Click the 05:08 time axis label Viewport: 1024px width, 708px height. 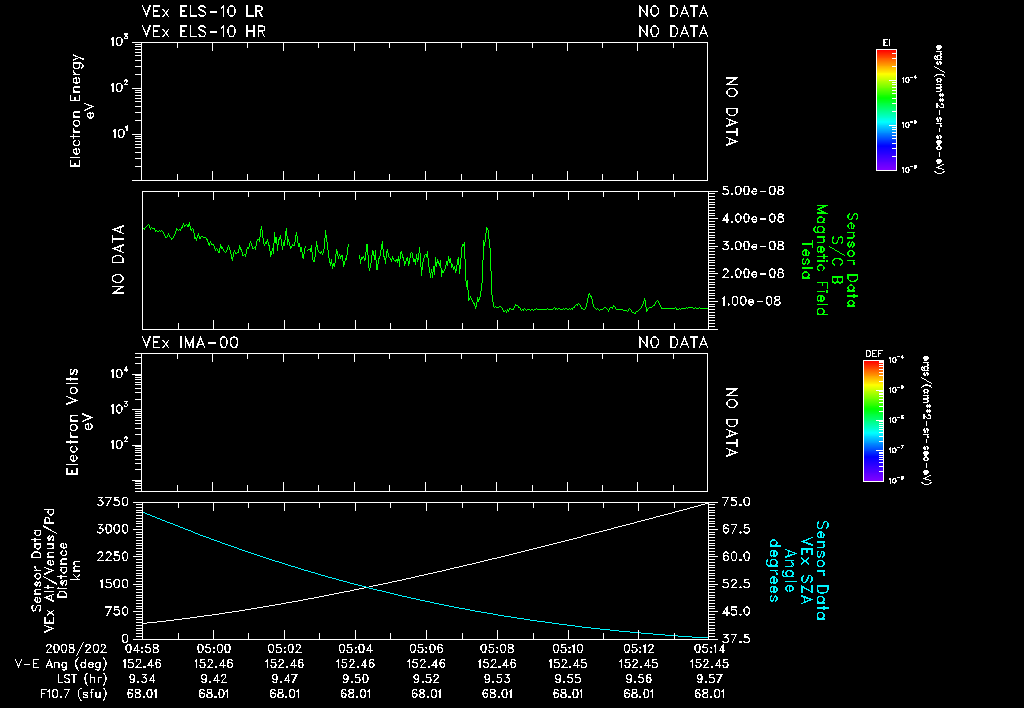click(x=497, y=649)
